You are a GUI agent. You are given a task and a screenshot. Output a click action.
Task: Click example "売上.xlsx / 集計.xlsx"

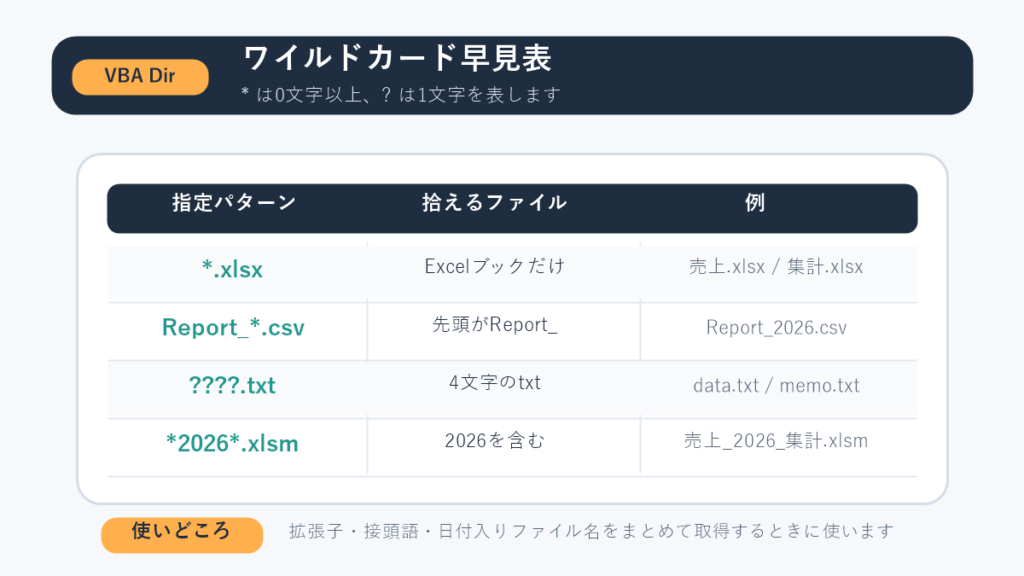tap(776, 266)
